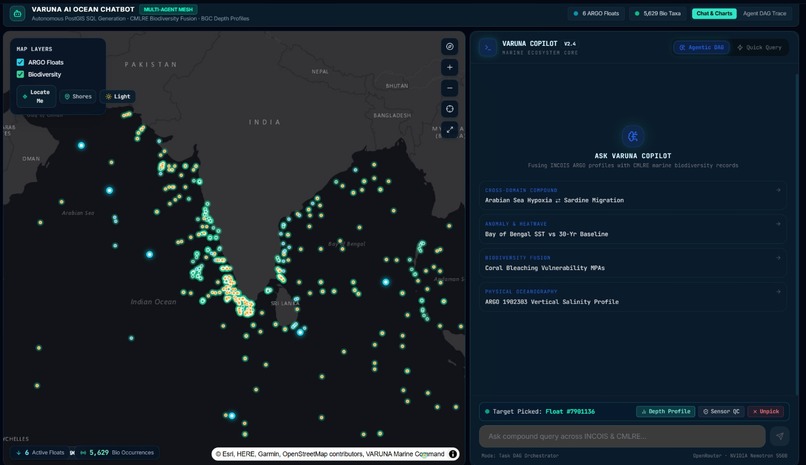
Task: Click the Indian Ocean map label
Action: click(x=153, y=302)
